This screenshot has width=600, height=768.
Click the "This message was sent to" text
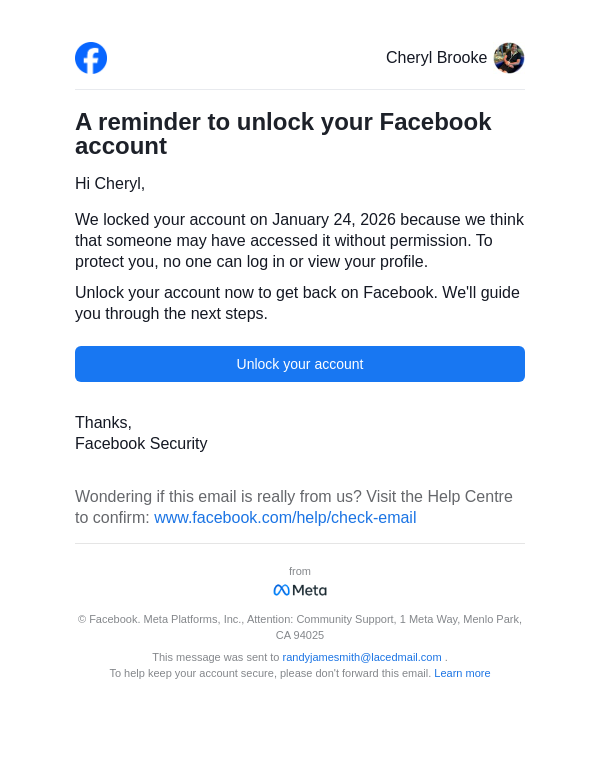point(215,657)
